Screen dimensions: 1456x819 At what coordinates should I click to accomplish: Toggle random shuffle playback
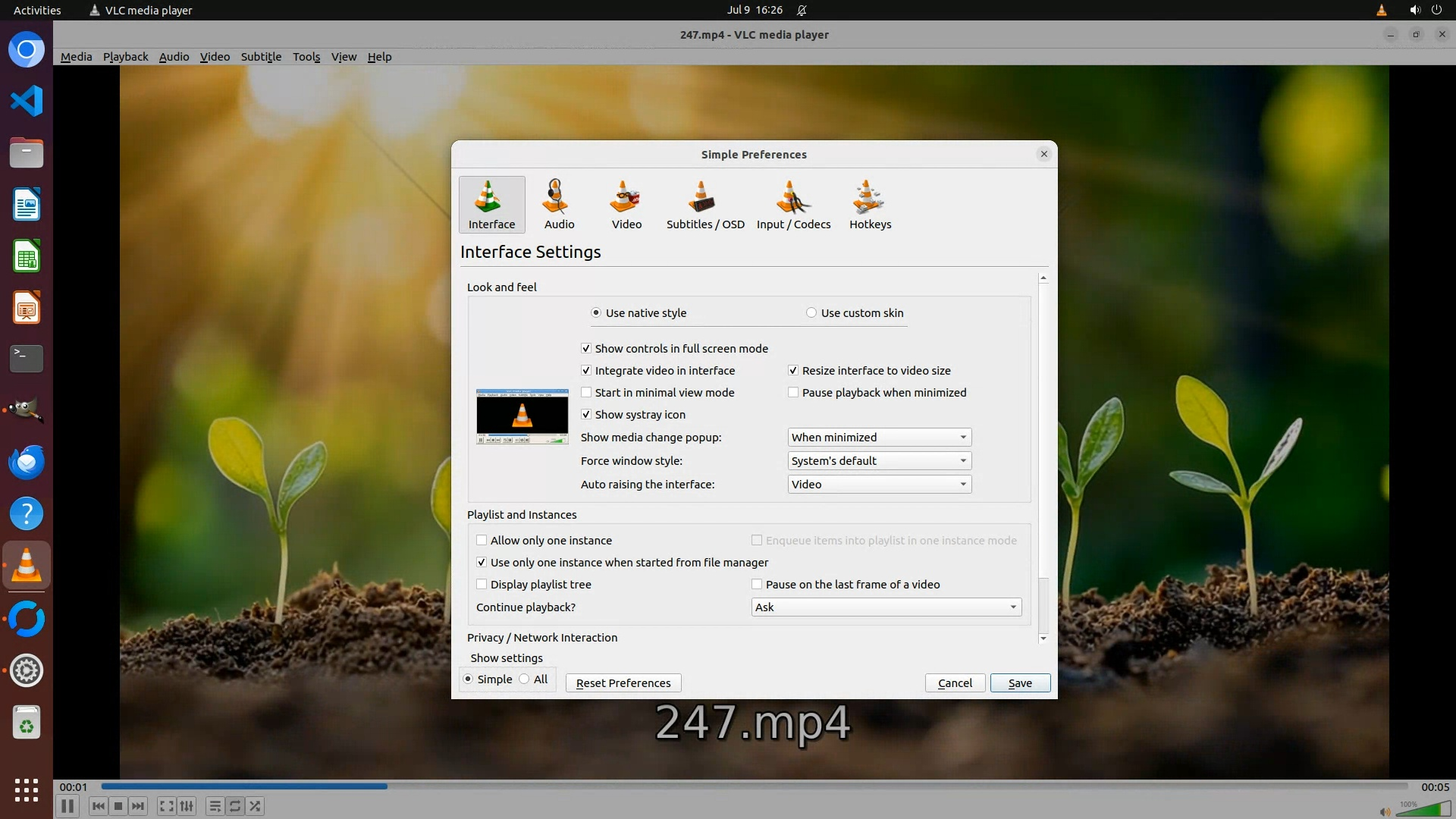point(256,806)
